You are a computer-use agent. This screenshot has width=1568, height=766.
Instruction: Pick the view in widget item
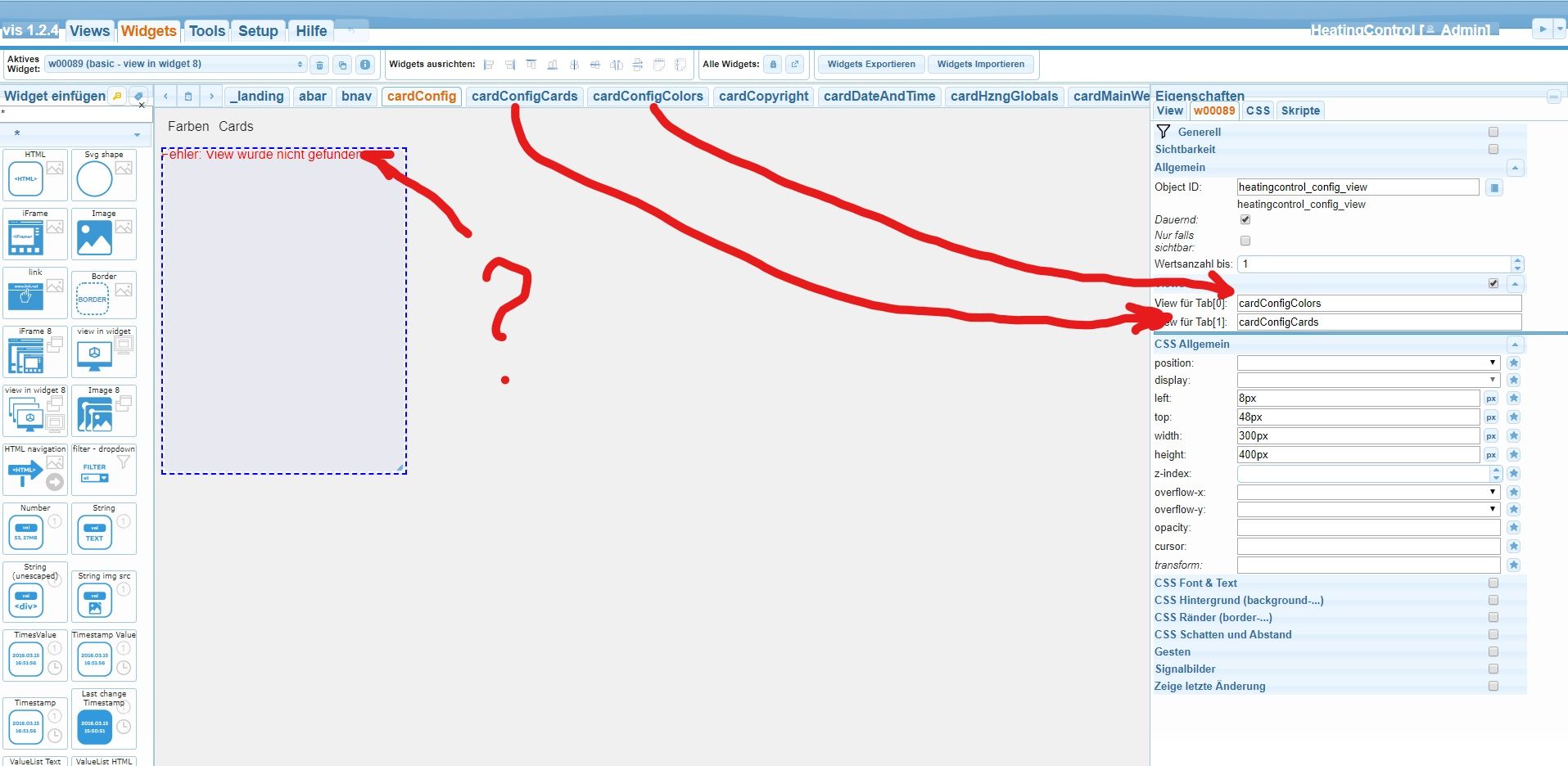coord(104,352)
